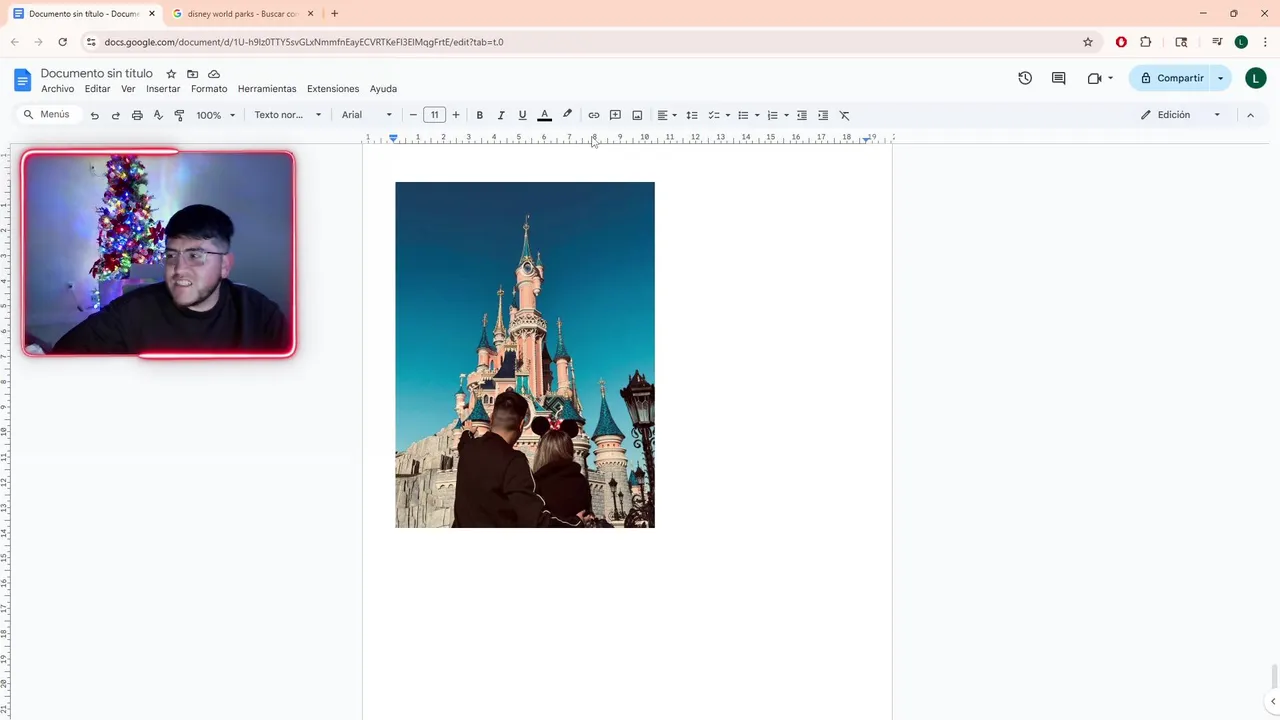Toggle italic formatting
Viewport: 1280px width, 720px height.
pos(501,115)
